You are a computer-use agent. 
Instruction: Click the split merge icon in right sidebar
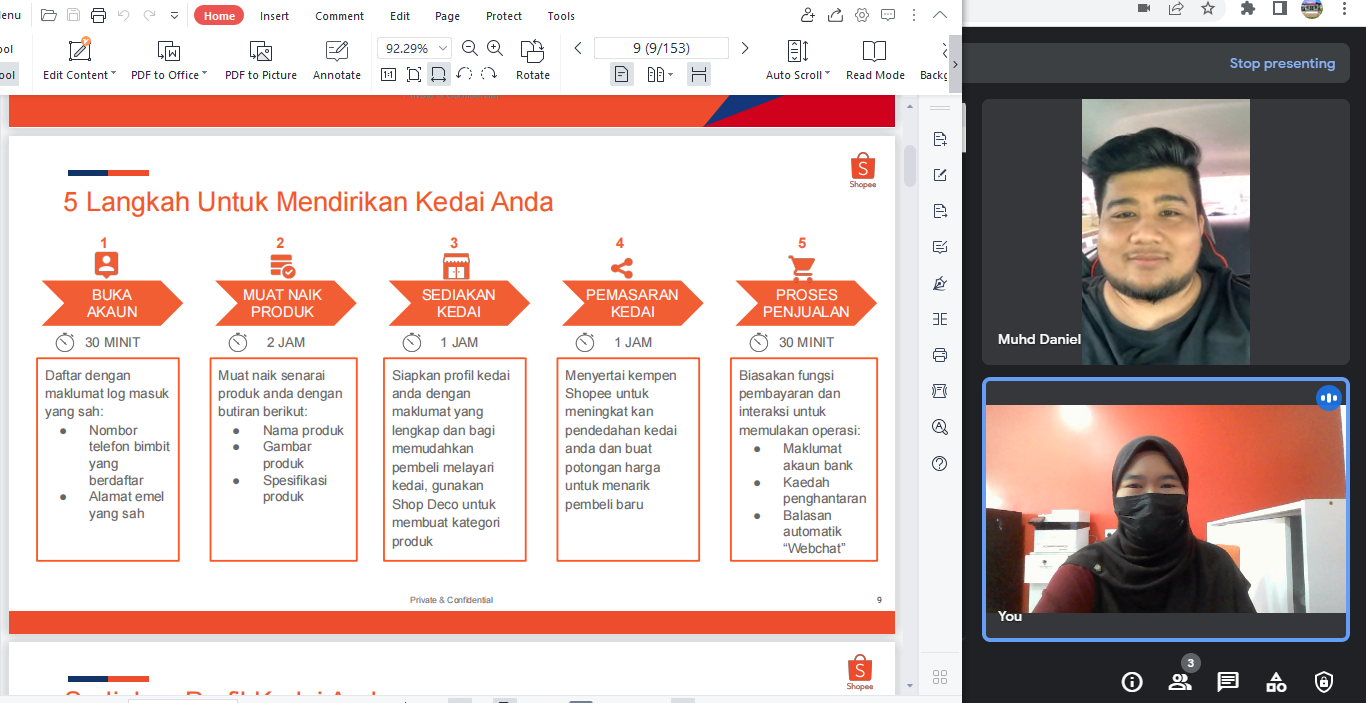click(x=939, y=319)
